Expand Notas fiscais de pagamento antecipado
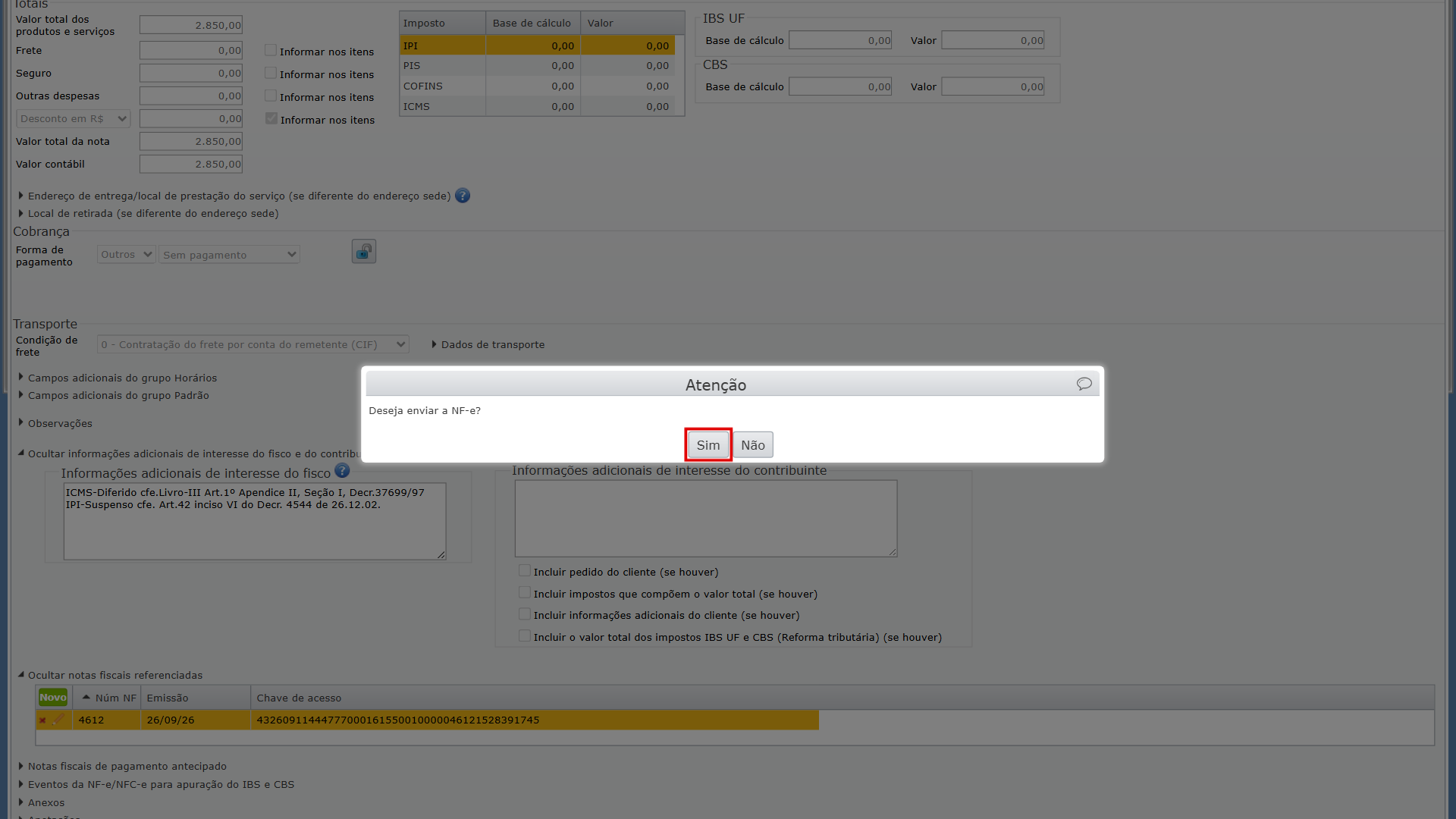 [122, 766]
